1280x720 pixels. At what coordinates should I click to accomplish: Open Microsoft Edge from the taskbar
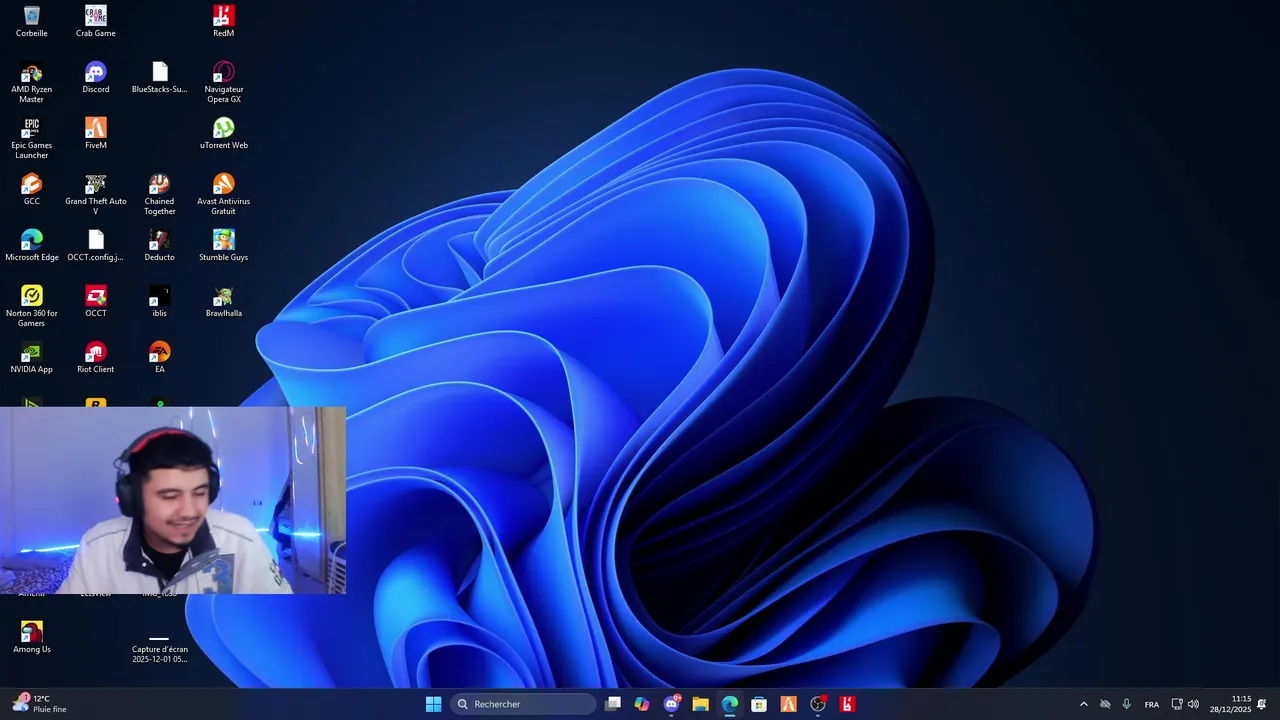(x=730, y=704)
